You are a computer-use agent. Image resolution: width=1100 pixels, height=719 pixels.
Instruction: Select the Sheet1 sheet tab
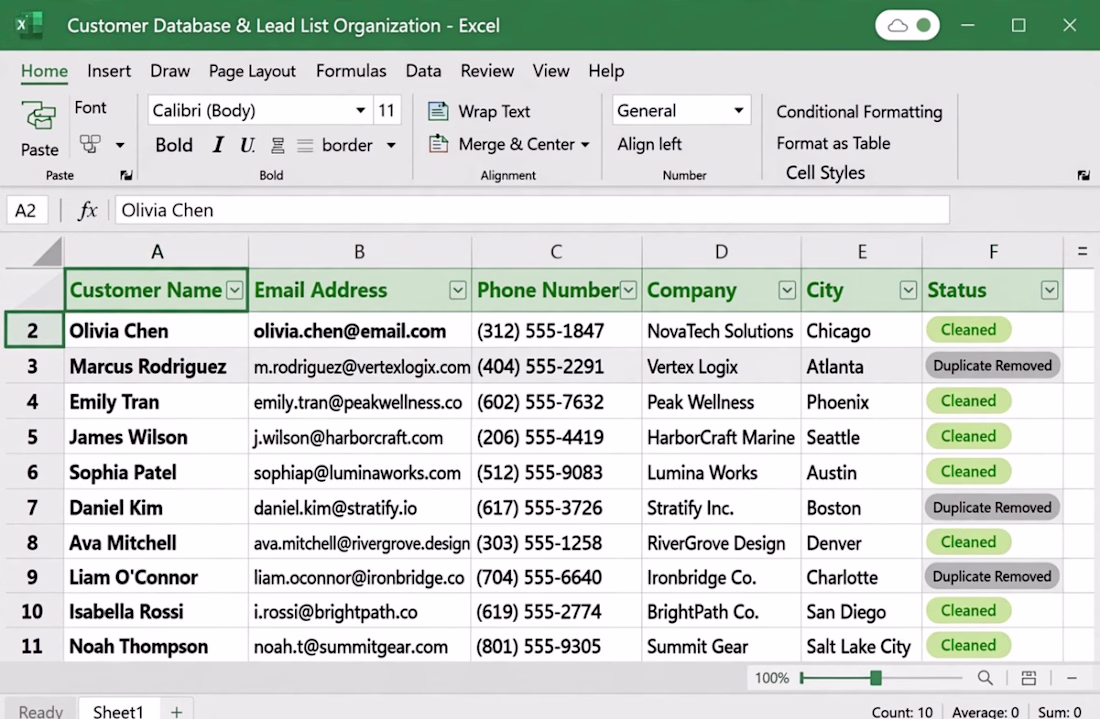tap(118, 711)
